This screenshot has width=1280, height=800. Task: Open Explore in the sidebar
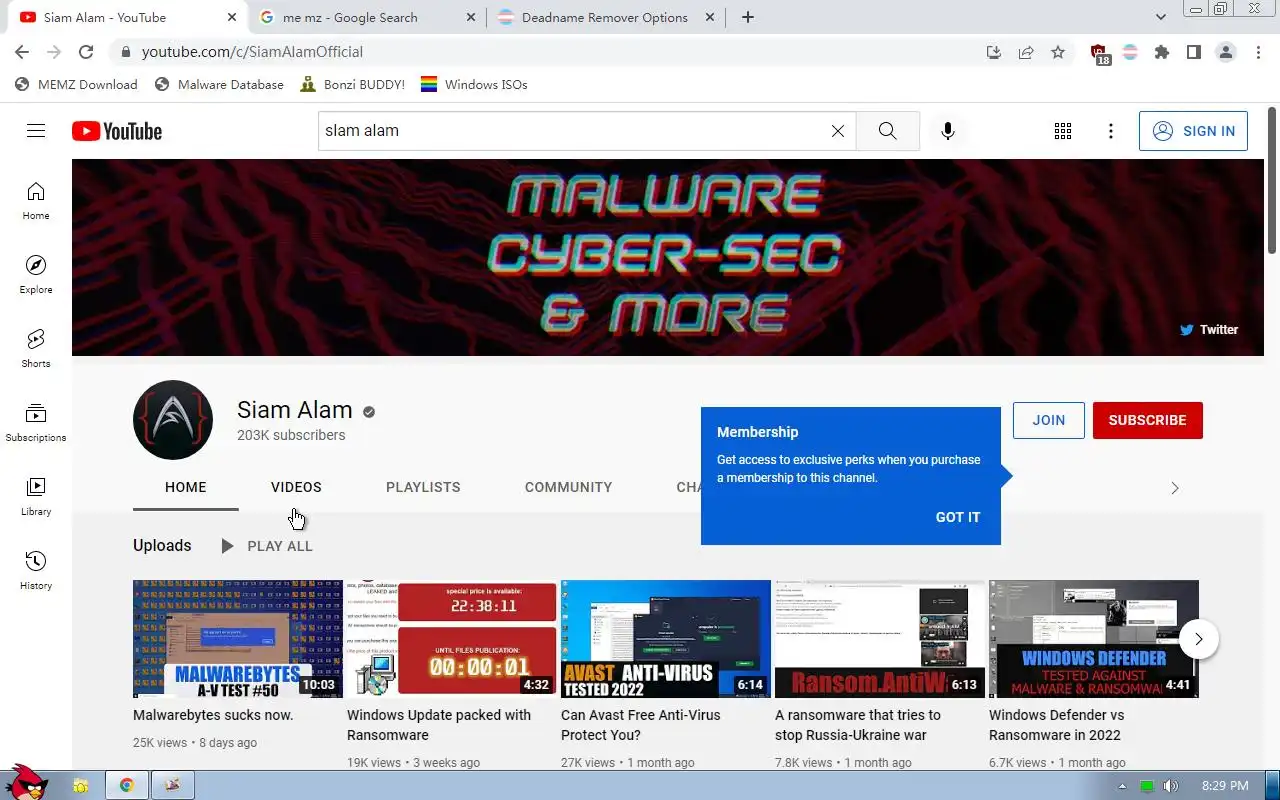36,275
